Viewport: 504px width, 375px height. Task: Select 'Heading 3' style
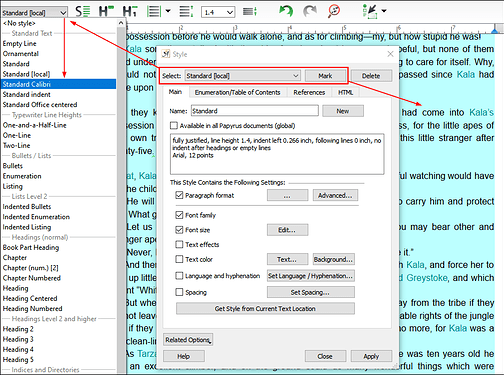coord(58,339)
